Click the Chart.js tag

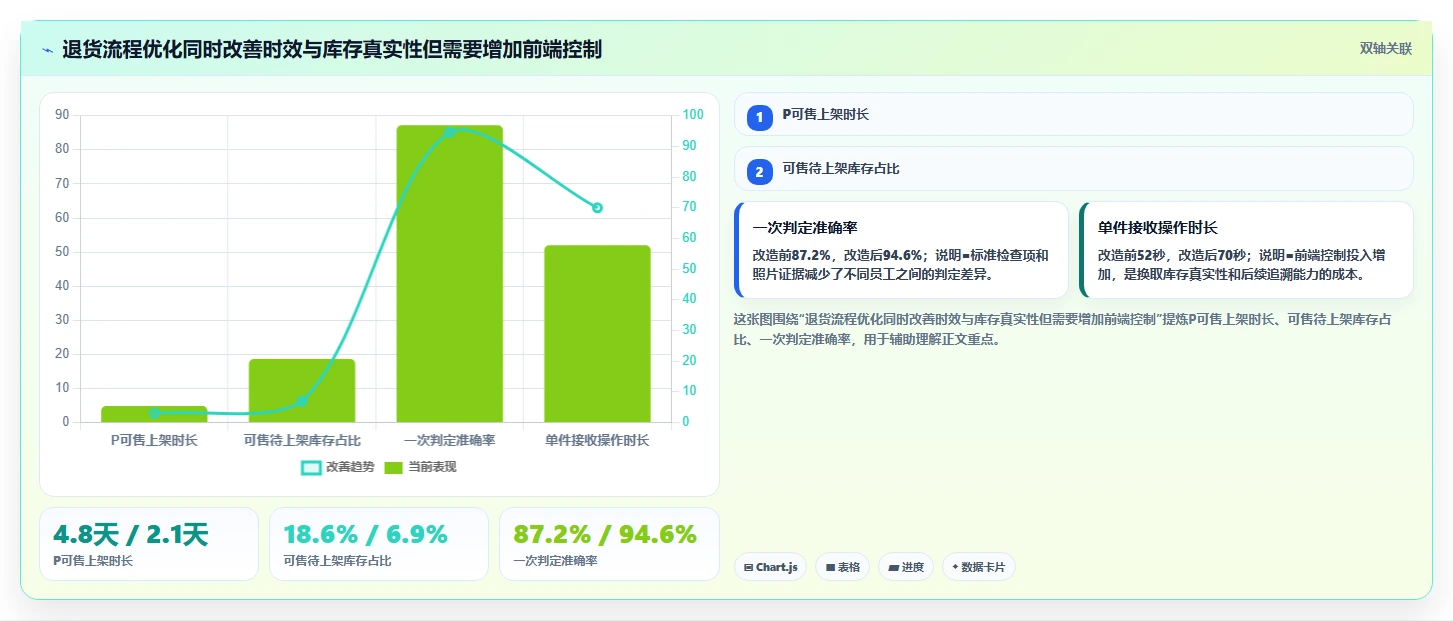point(770,567)
